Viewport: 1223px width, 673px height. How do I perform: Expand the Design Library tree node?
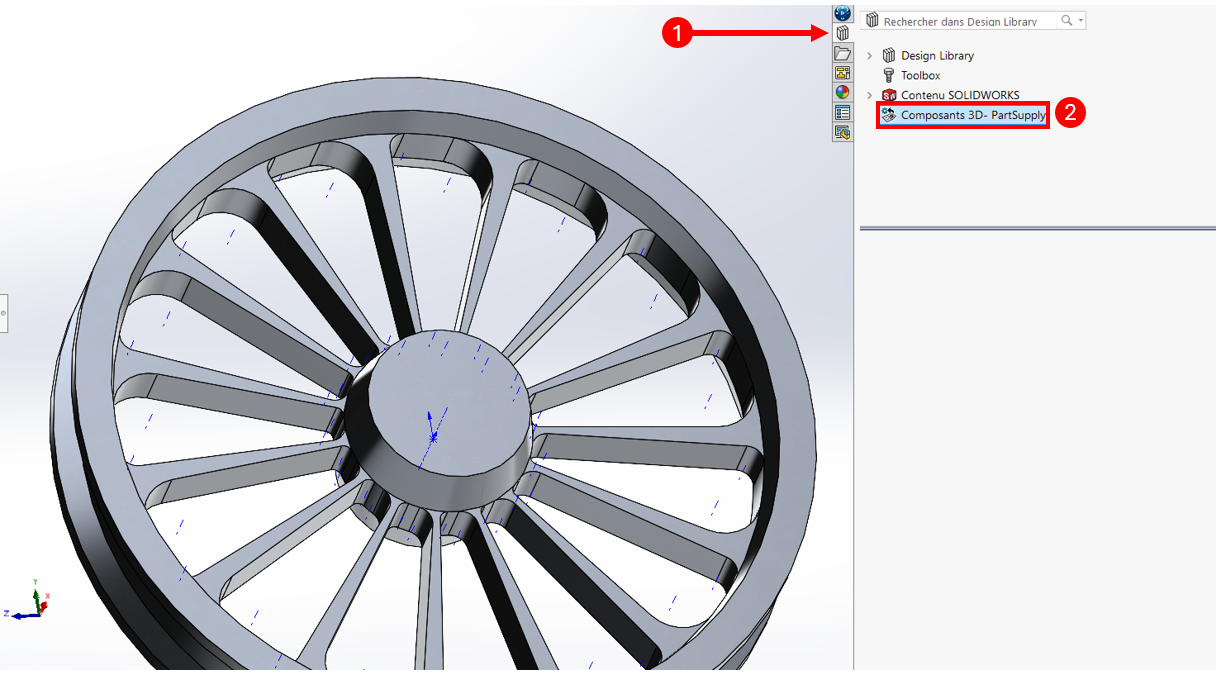pyautogui.click(x=869, y=56)
